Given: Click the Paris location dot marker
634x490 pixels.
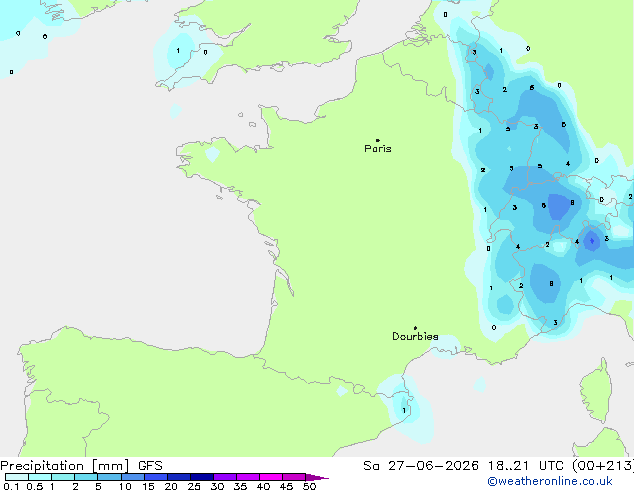Looking at the screenshot, I should pos(378,140).
